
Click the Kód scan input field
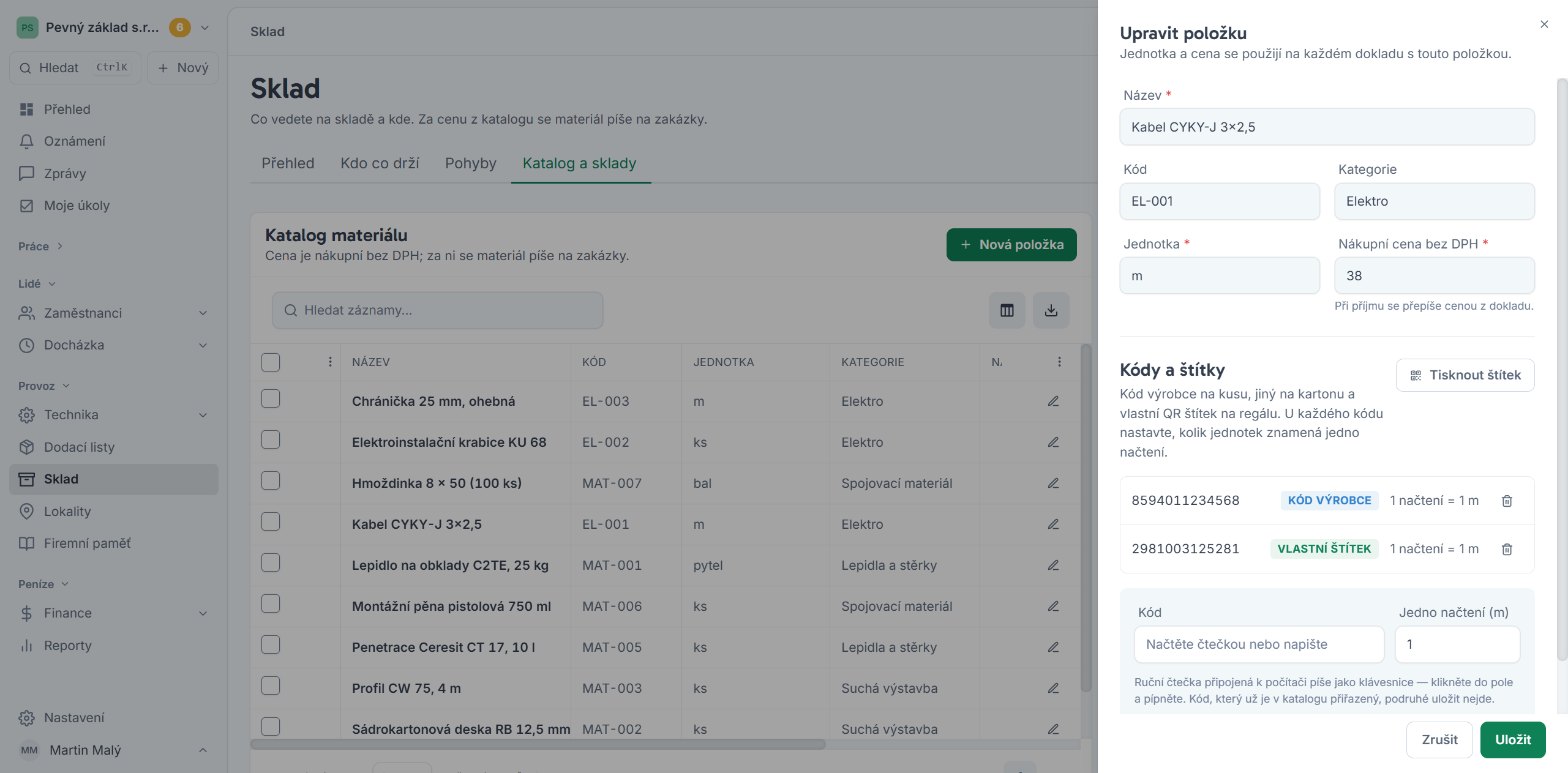coord(1259,645)
